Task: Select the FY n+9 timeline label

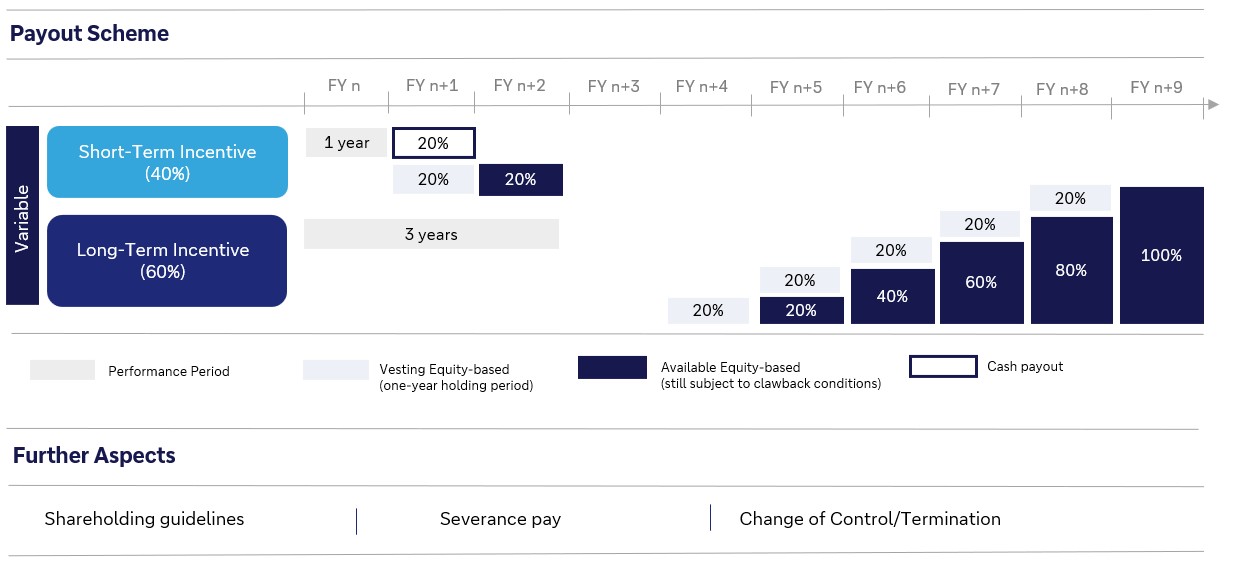Action: (1156, 87)
